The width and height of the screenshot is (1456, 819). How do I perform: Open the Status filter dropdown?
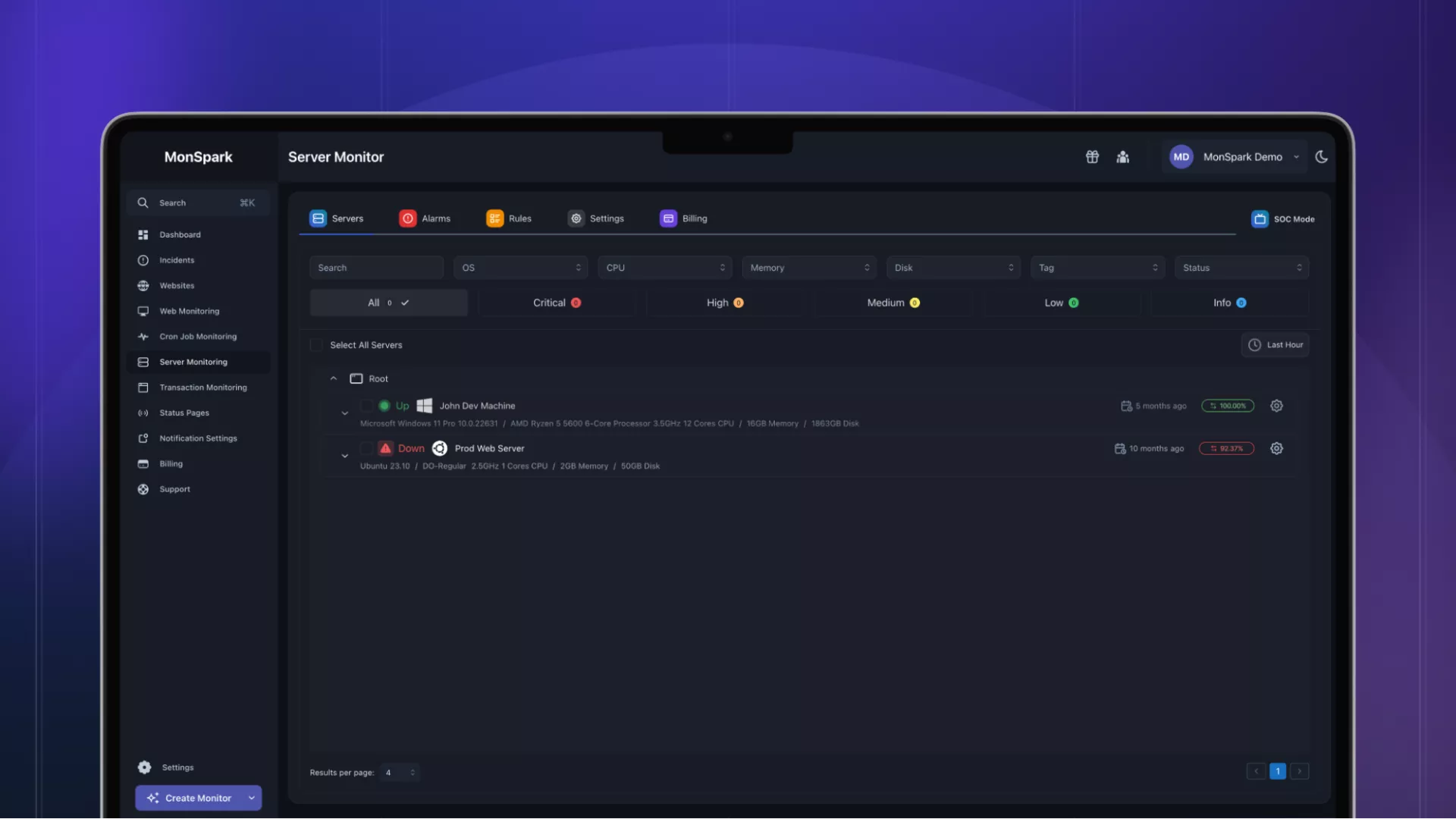(x=1241, y=268)
